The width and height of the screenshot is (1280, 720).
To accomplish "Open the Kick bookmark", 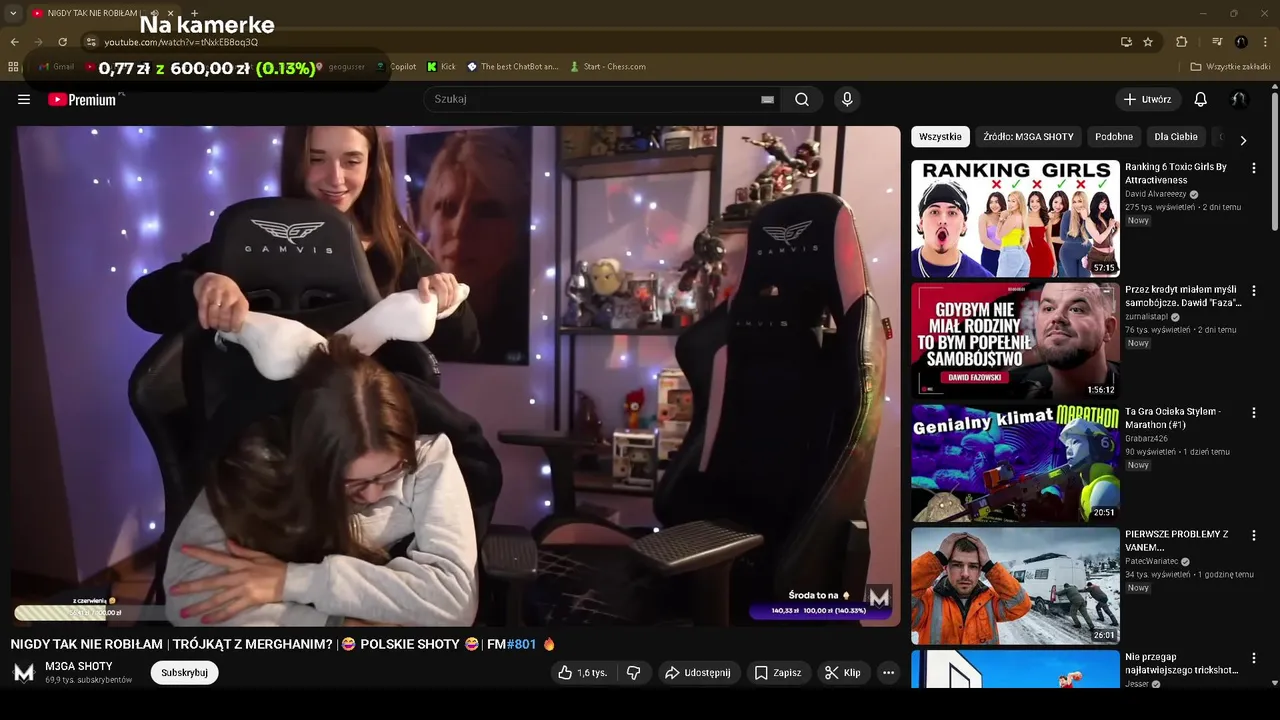I will click(441, 67).
